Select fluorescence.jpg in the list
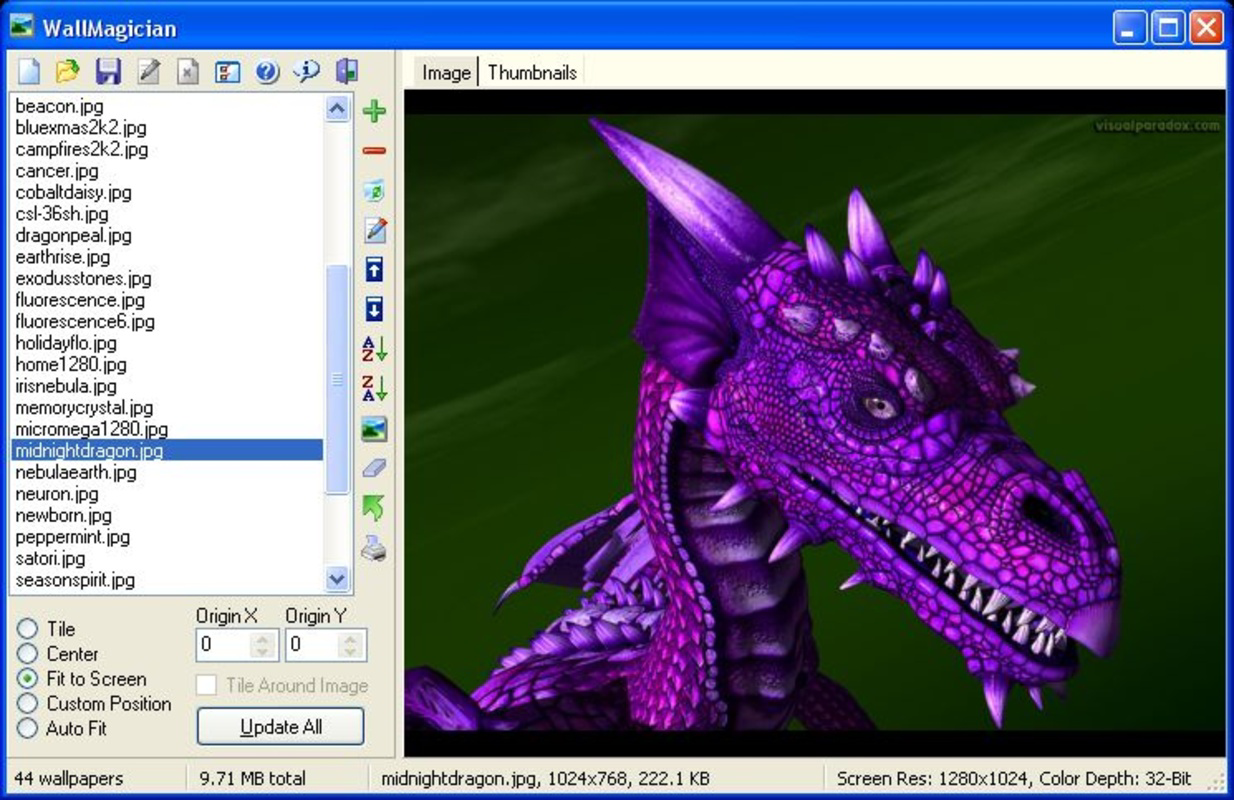This screenshot has width=1234, height=800. tap(167, 301)
